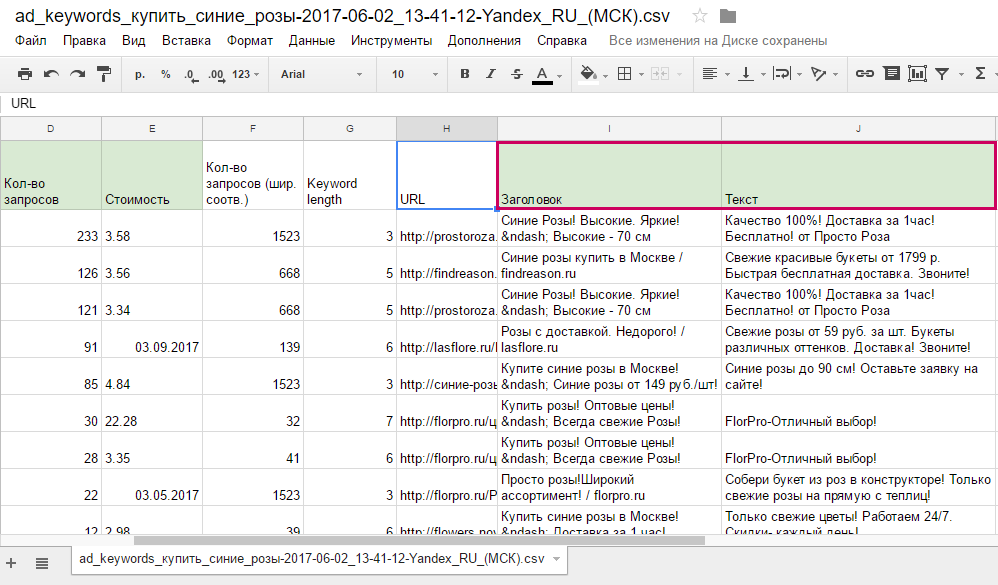Toggle bold formatting
This screenshot has height=585, width=998.
[x=464, y=74]
